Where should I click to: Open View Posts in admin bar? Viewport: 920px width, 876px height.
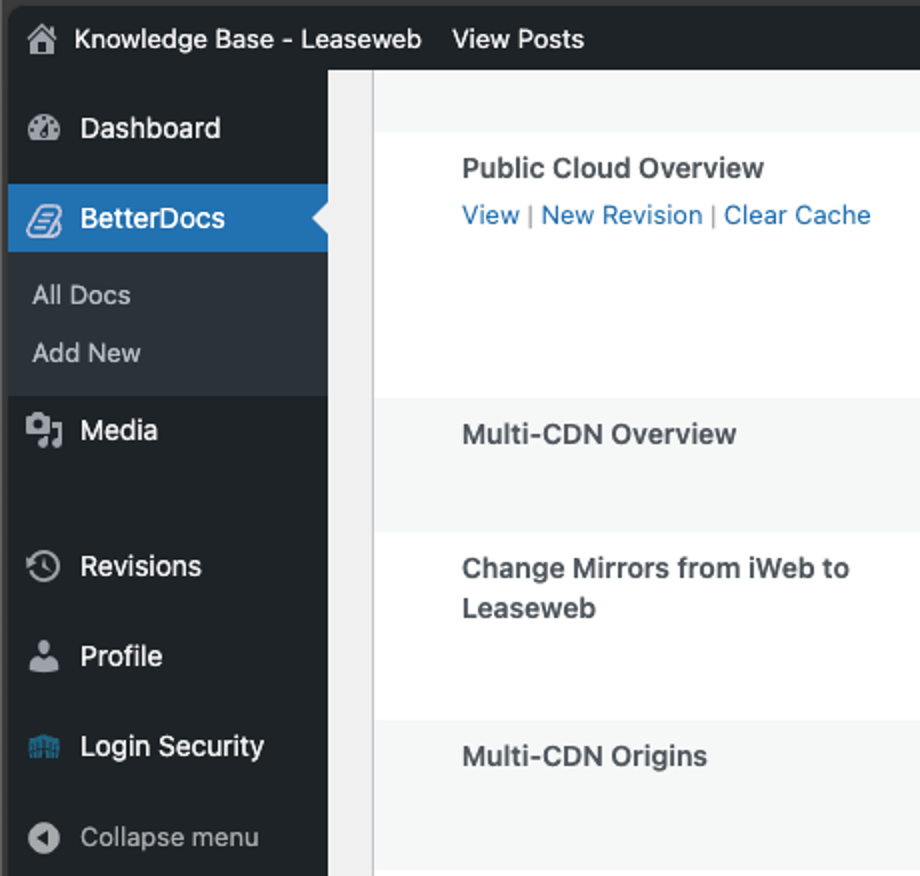tap(517, 40)
